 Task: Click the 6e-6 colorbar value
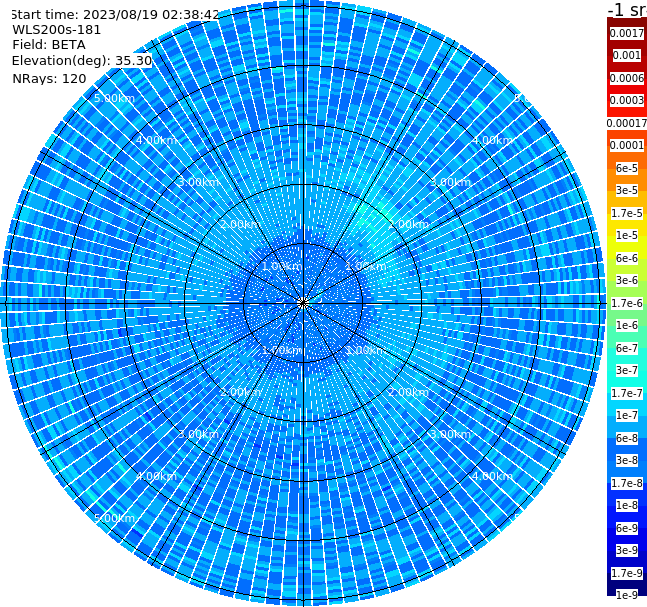pyautogui.click(x=627, y=258)
